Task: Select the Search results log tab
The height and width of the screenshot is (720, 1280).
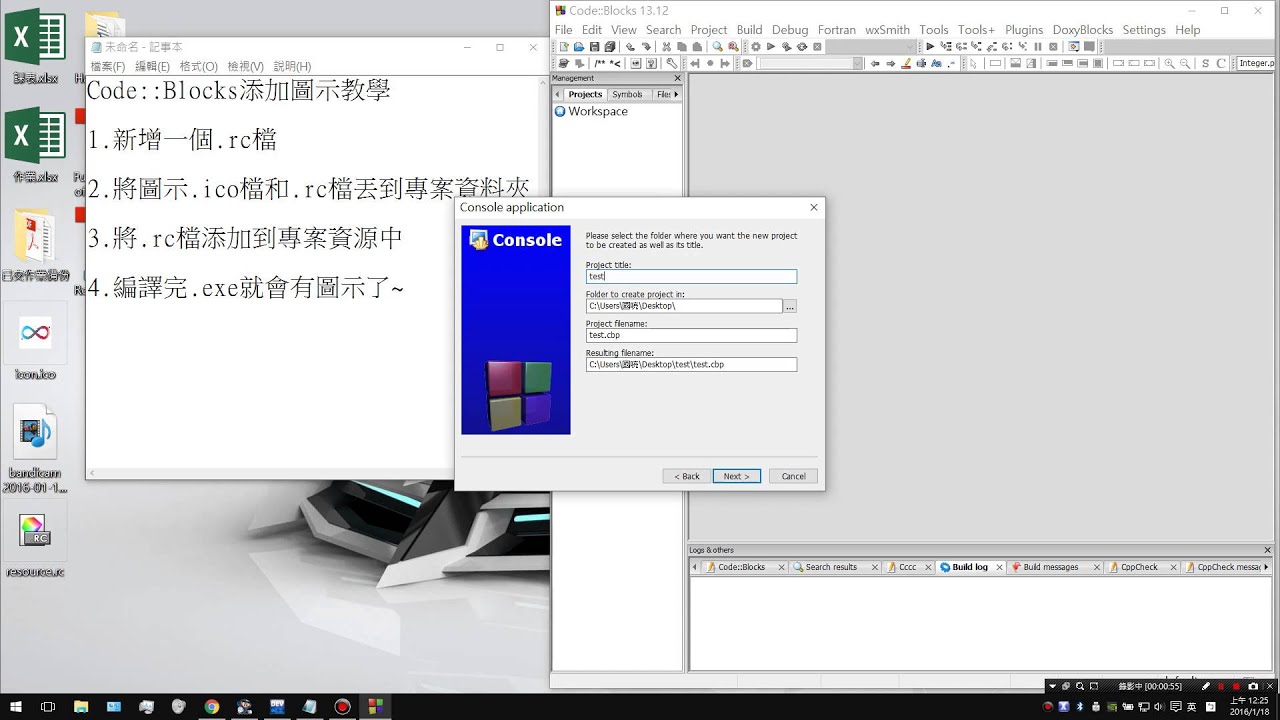Action: [x=830, y=567]
